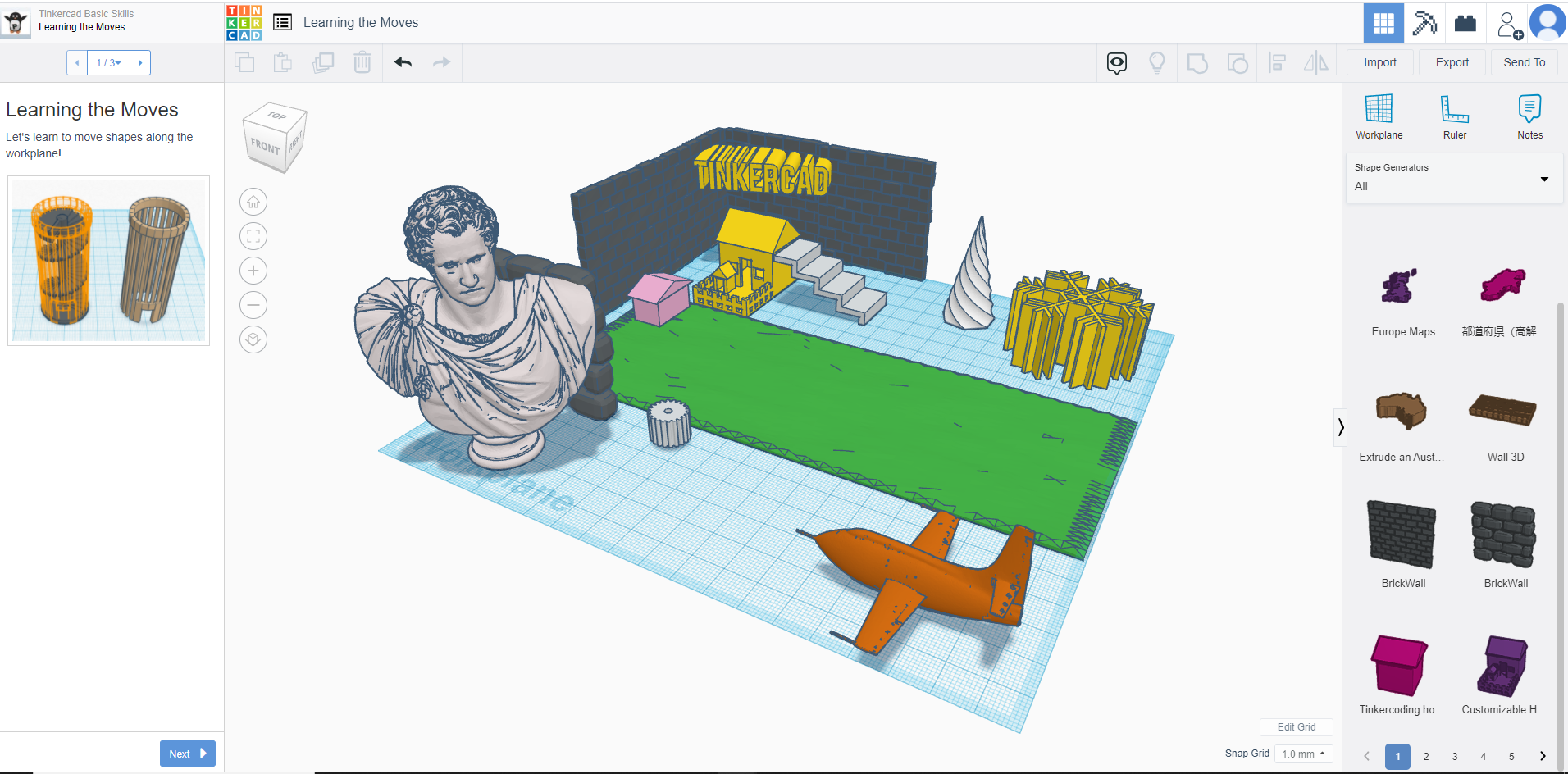
Task: Click the lesson avatar dog icon
Action: [16, 22]
